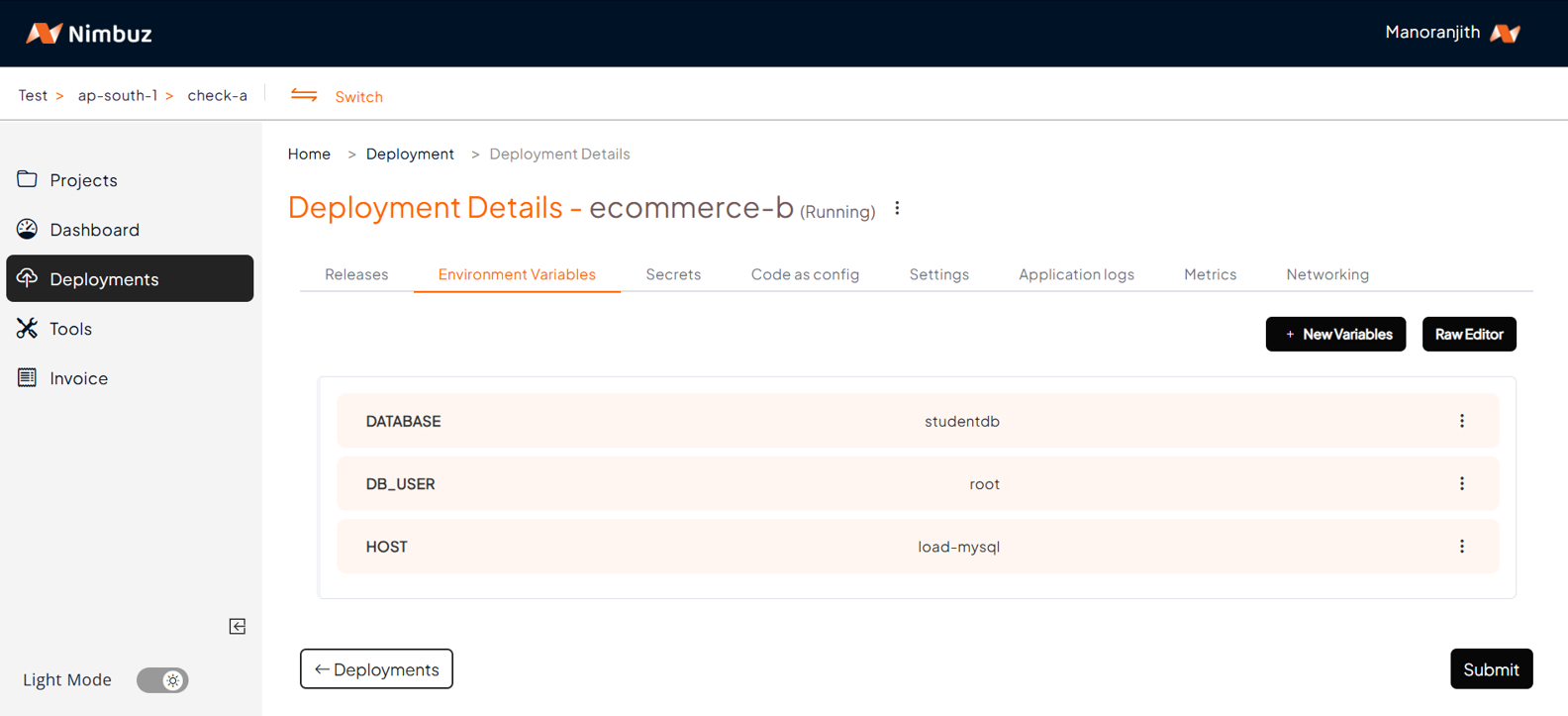Open options menu for DATABASE variable
The height and width of the screenshot is (716, 1568).
[1461, 421]
